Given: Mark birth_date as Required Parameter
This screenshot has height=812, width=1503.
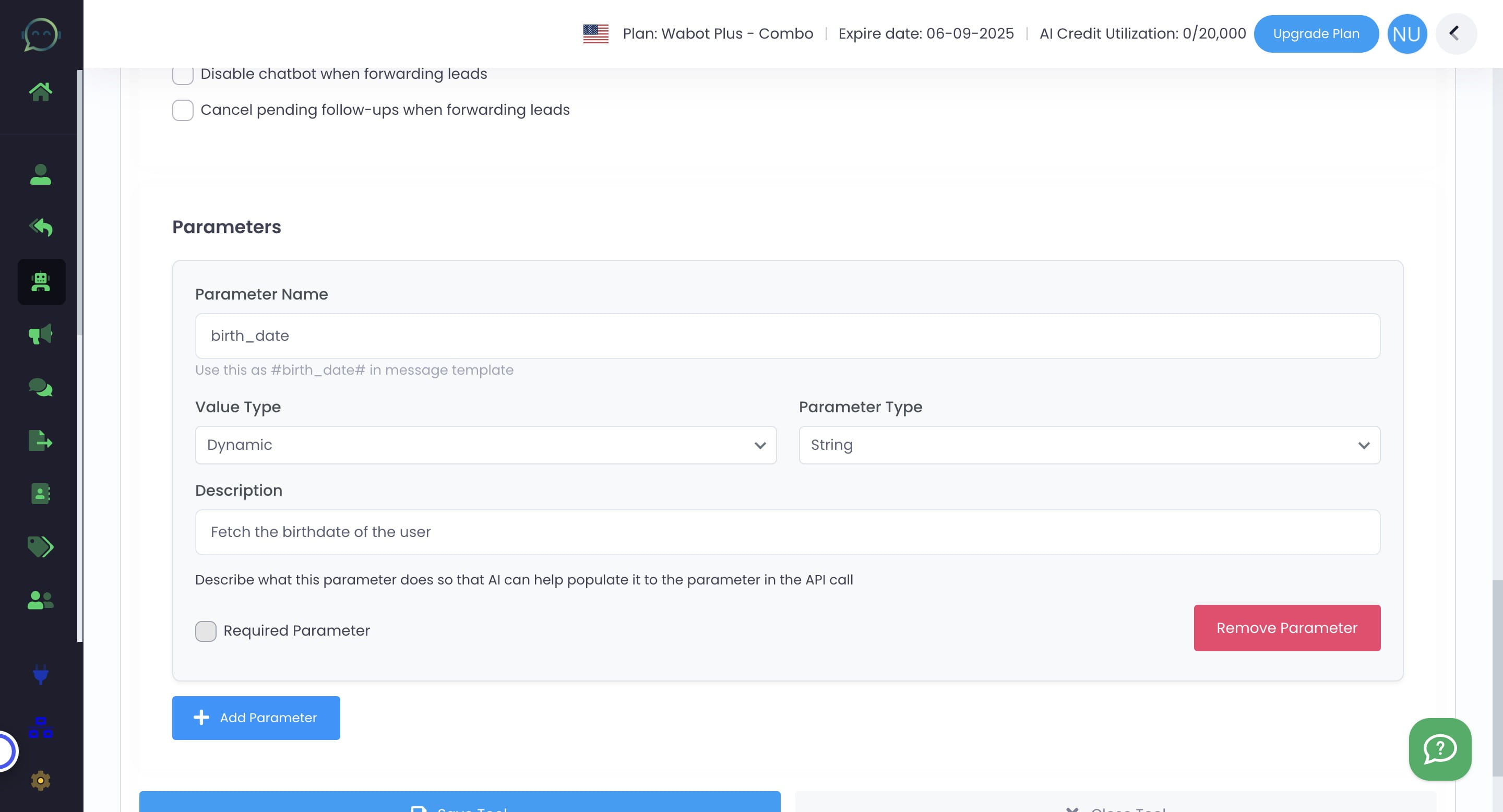Looking at the screenshot, I should click(206, 630).
